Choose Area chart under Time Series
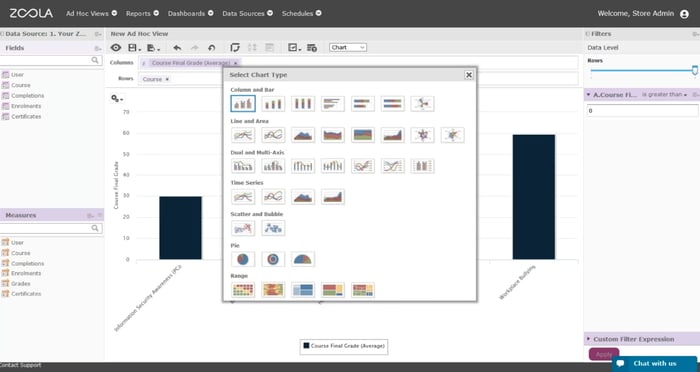Image resolution: width=700 pixels, height=372 pixels. click(x=303, y=196)
